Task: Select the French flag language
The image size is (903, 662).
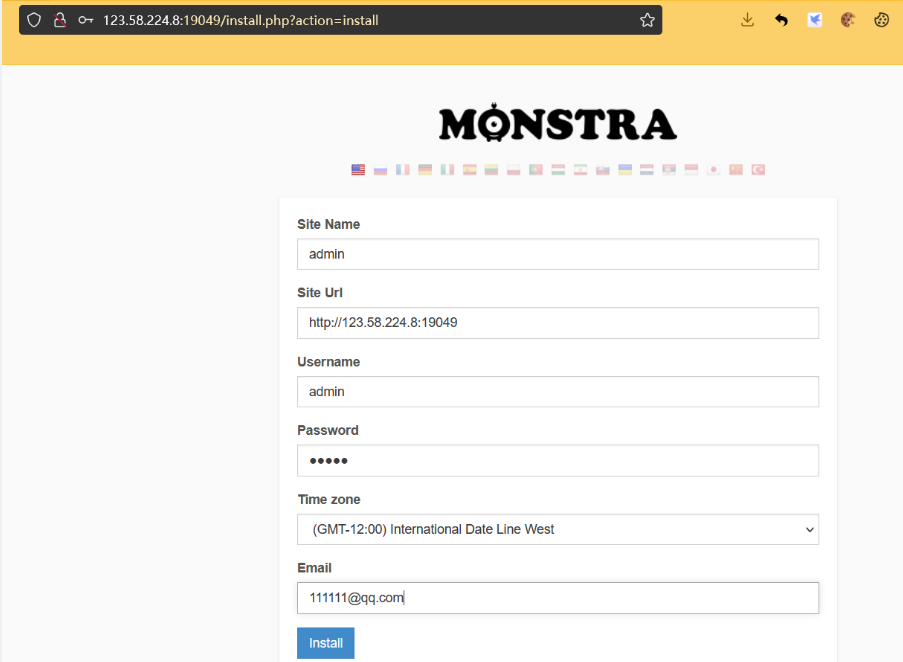Action: pyautogui.click(x=403, y=170)
